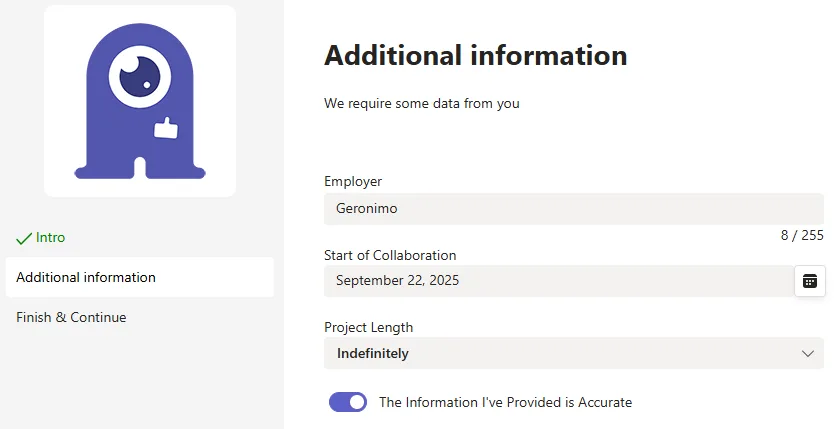Click the mascot's large eye

click(140, 77)
